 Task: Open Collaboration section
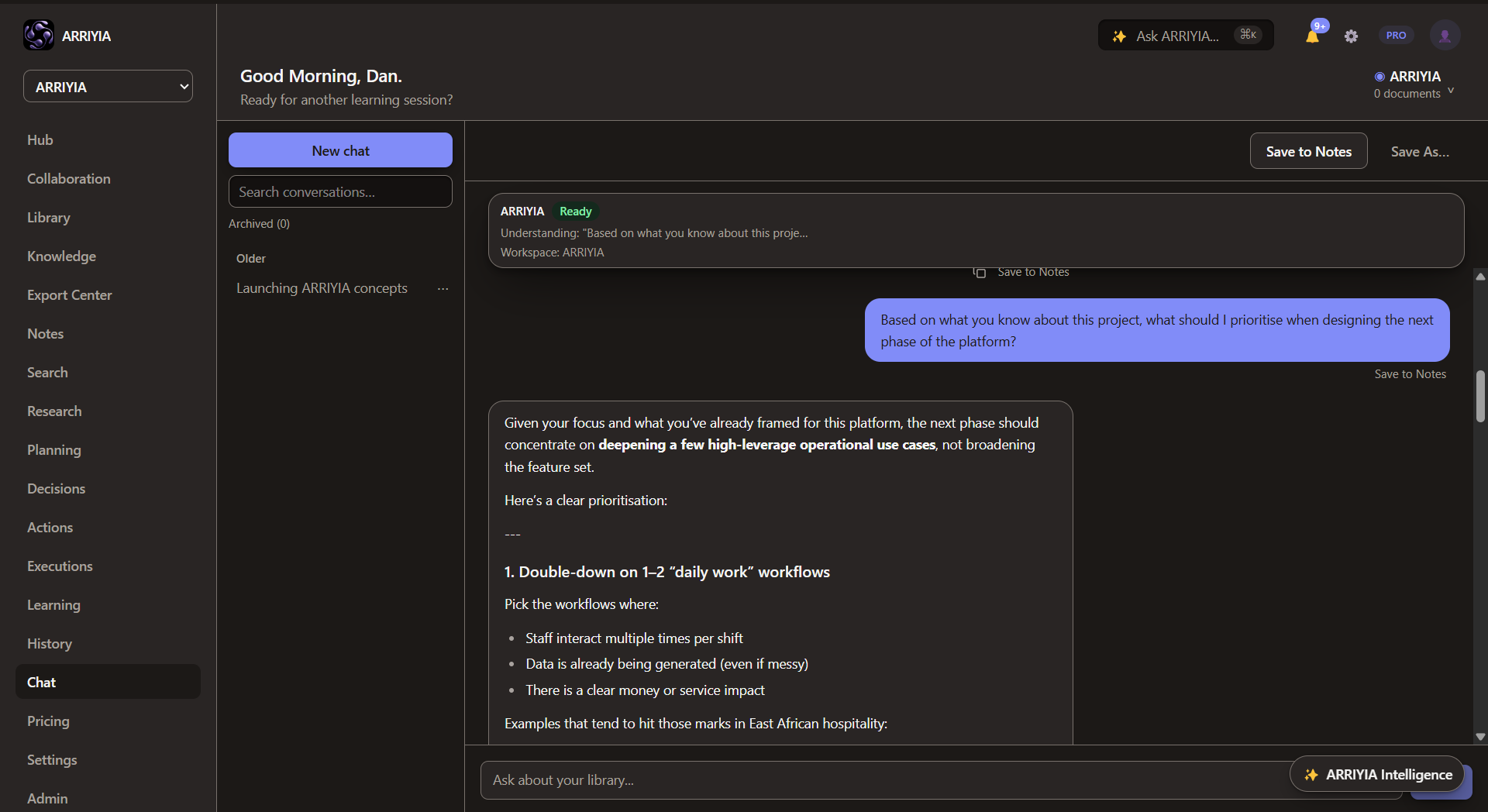(69, 179)
